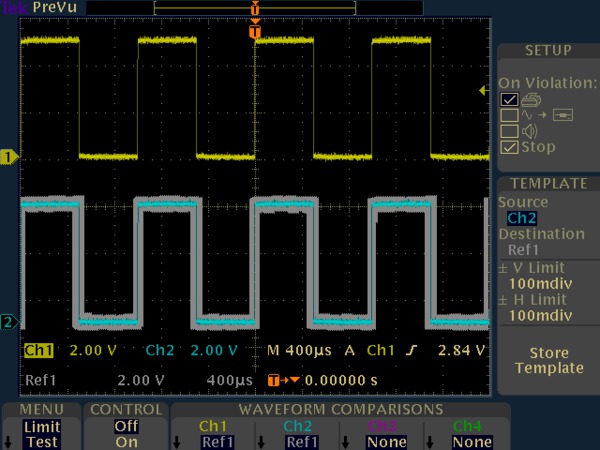Click the rising edge trigger slope symbol
The height and width of the screenshot is (450, 600).
point(412,351)
